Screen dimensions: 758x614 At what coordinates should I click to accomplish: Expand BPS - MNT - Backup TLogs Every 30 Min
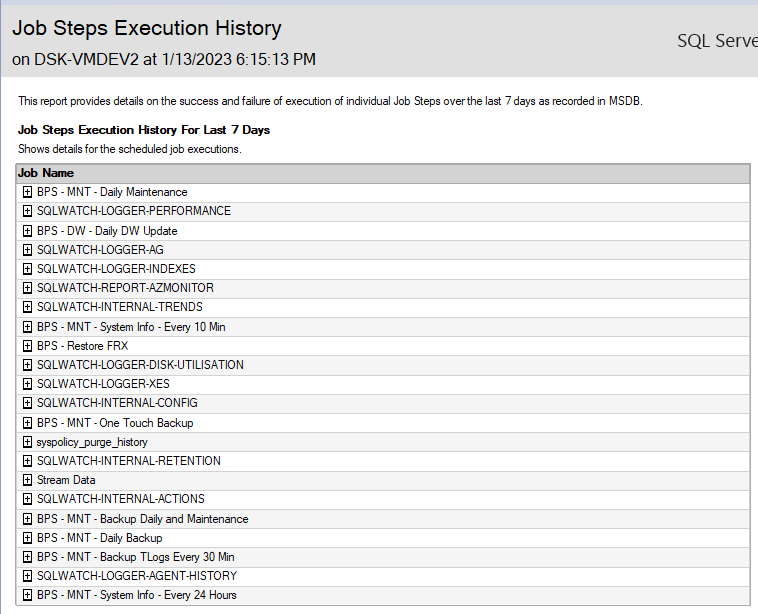[x=28, y=557]
